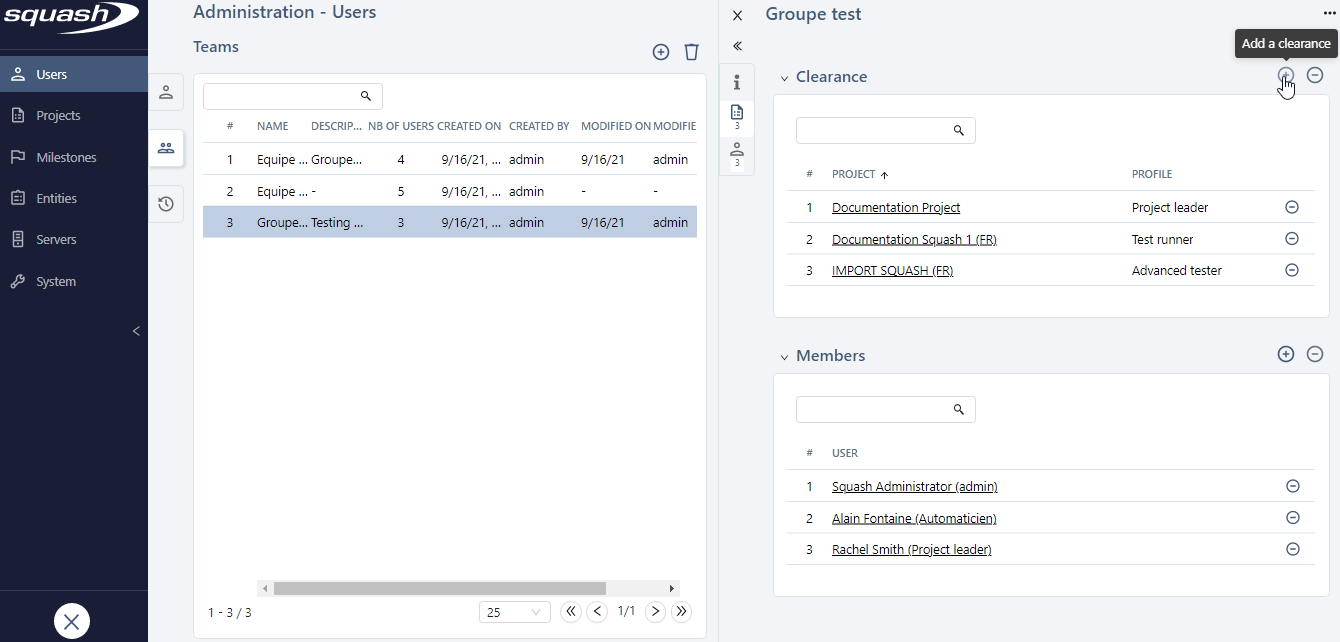Click the Clearance search input field
The image size is (1340, 642).
[x=873, y=130]
